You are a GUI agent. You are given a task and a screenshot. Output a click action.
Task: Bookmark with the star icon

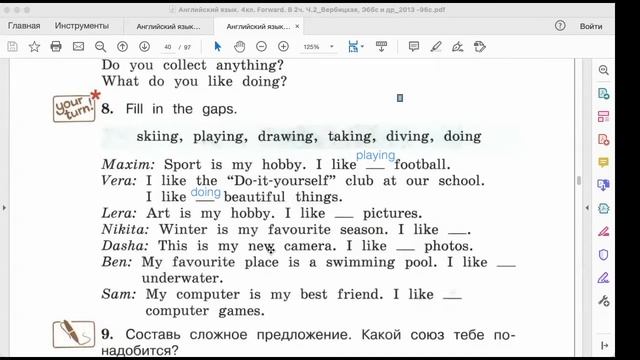[x=34, y=47]
